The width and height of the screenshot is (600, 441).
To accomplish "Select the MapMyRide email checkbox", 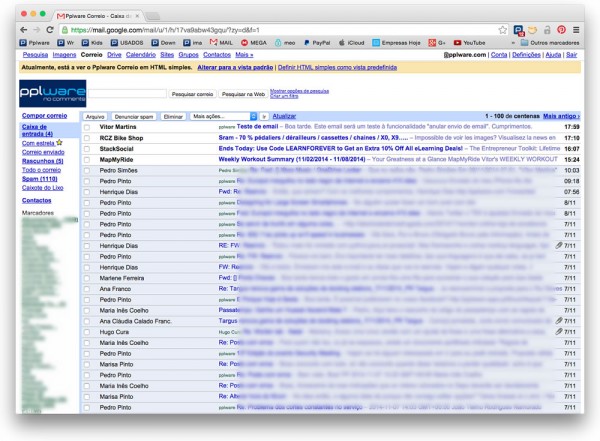I will [x=87, y=160].
